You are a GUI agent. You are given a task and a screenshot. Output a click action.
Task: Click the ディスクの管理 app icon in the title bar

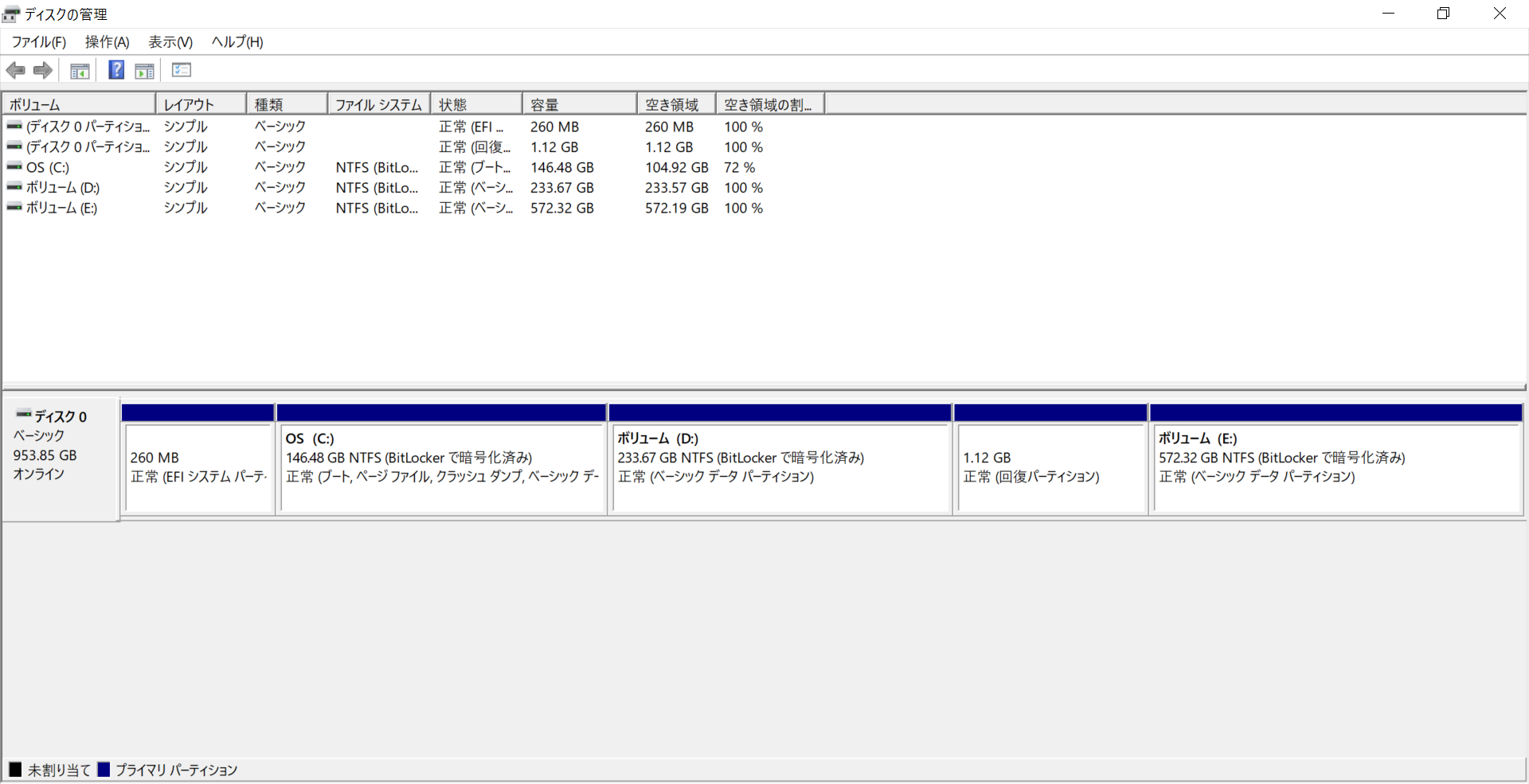[11, 14]
